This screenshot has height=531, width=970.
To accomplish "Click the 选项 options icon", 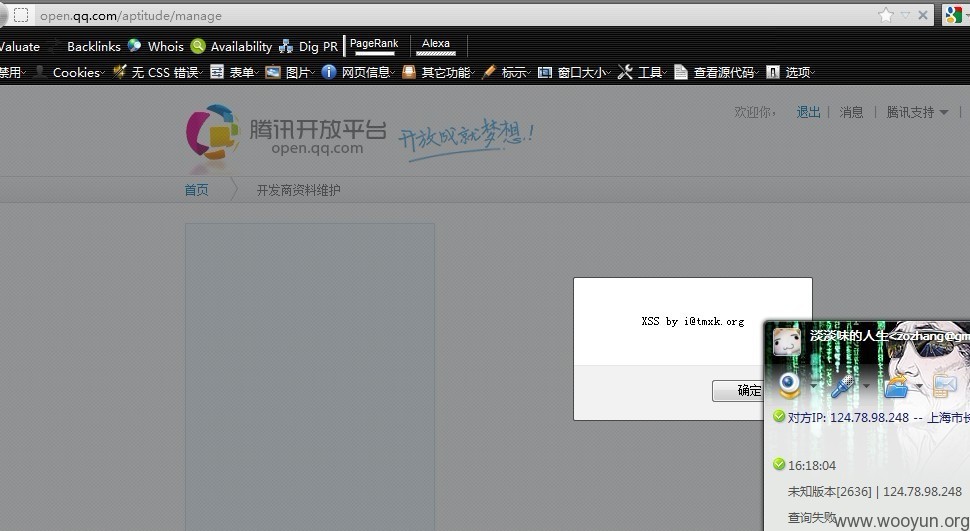I will pos(773,72).
